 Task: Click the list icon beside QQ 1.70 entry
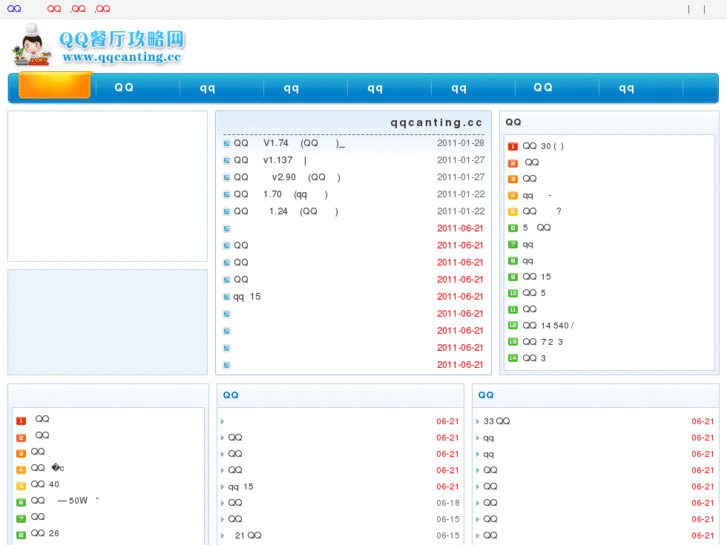tap(227, 195)
